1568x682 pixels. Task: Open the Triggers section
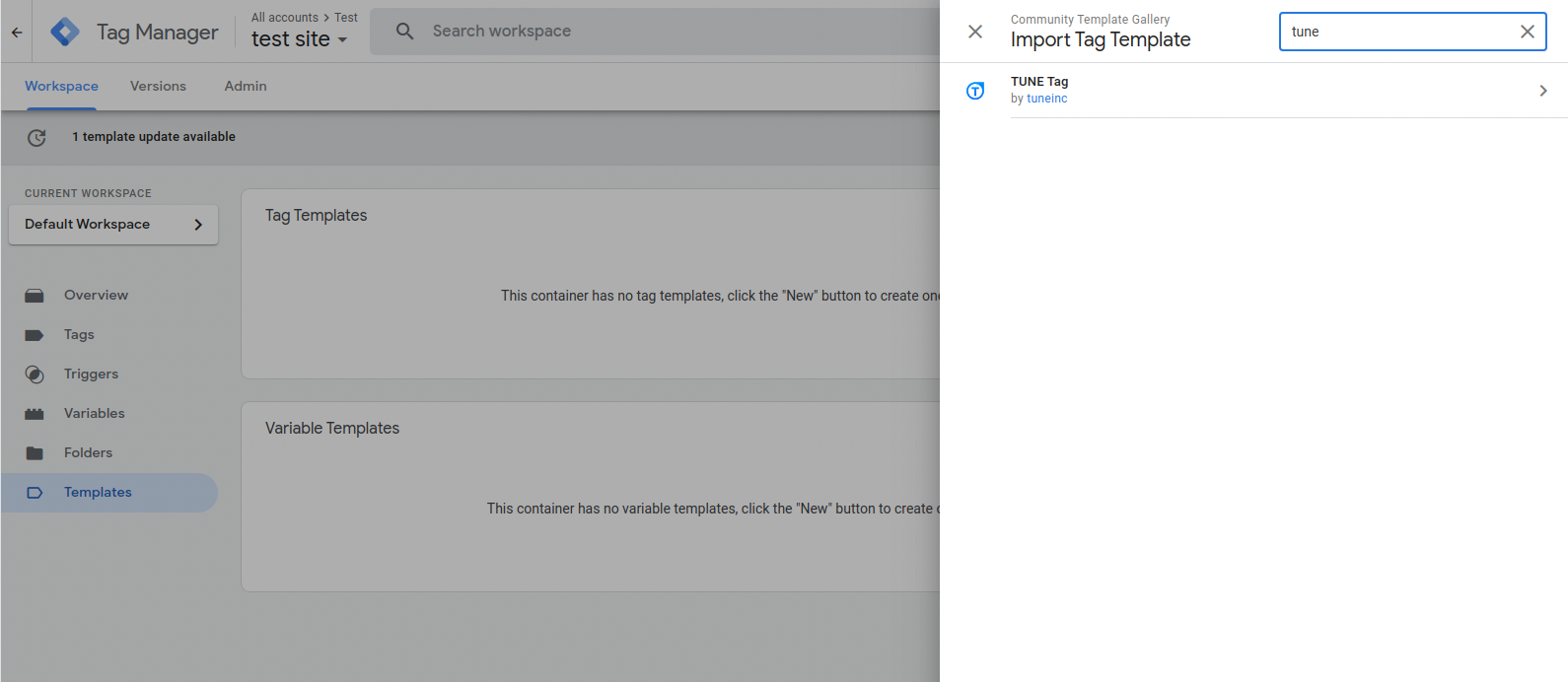108,375
